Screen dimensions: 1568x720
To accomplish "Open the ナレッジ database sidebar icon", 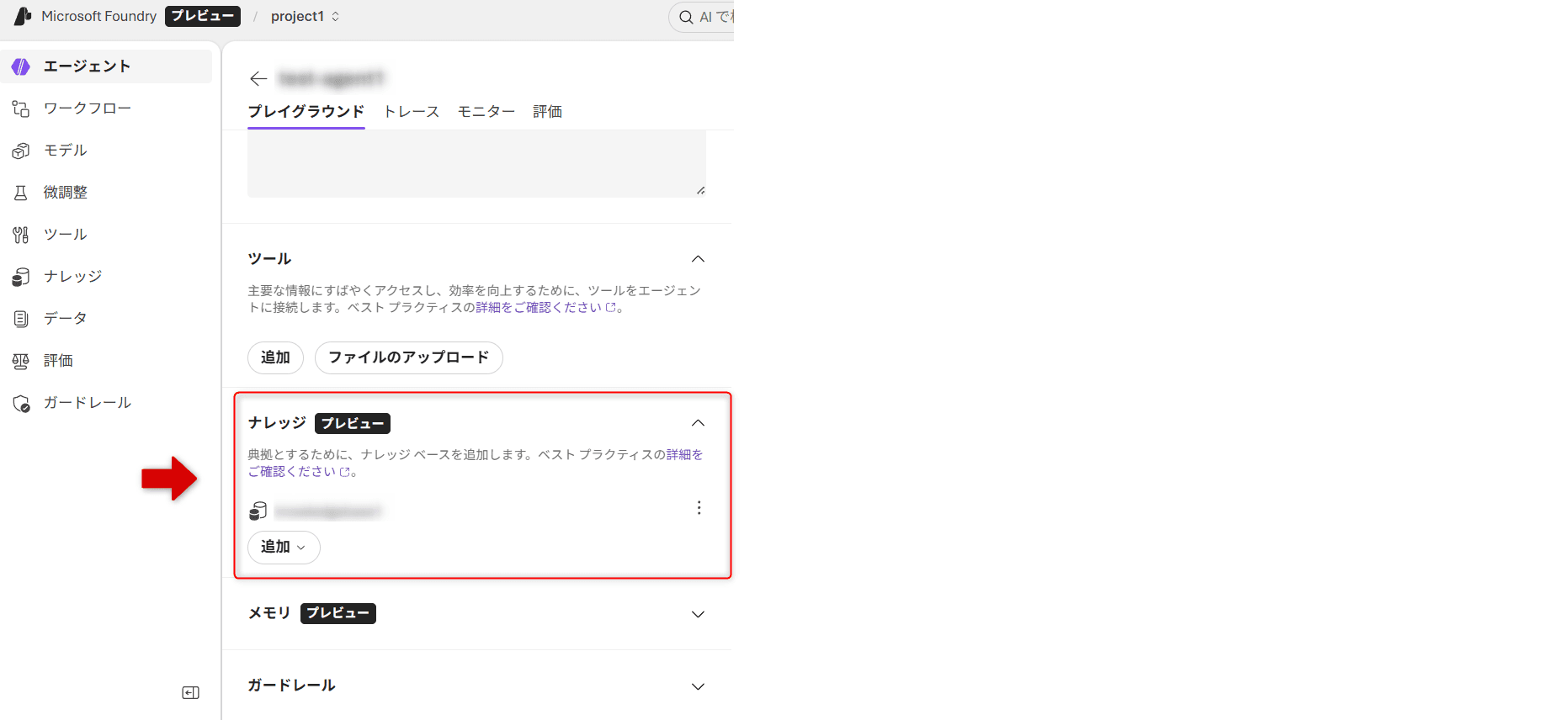I will point(21,277).
